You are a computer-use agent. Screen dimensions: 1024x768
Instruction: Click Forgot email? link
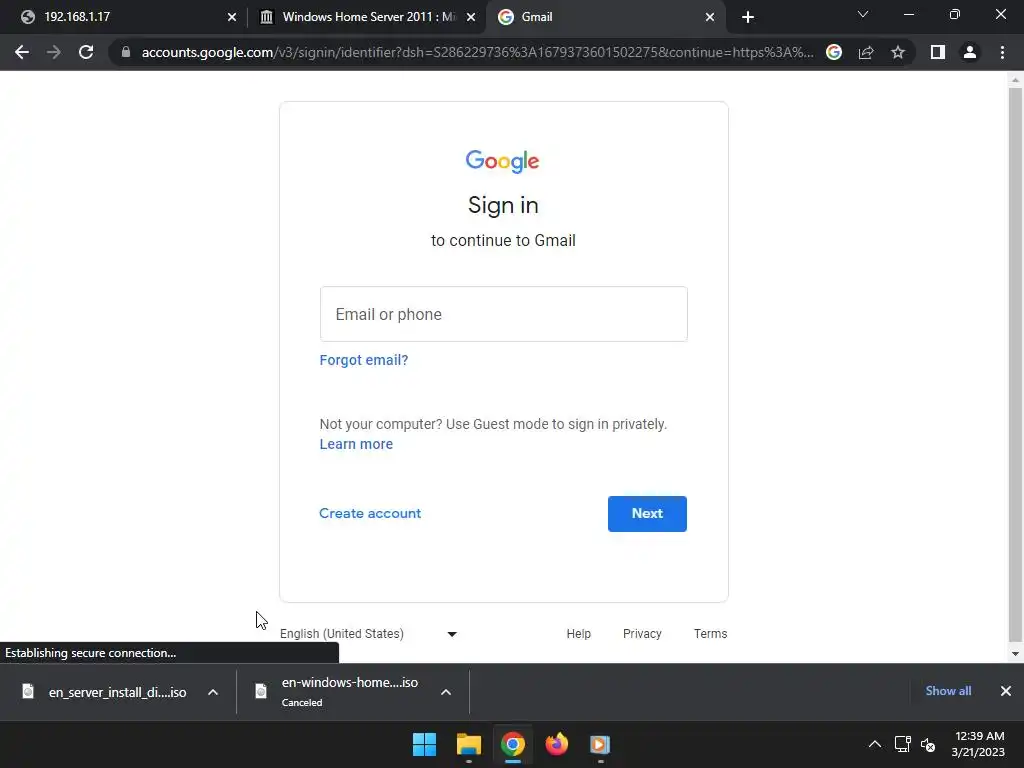364,360
